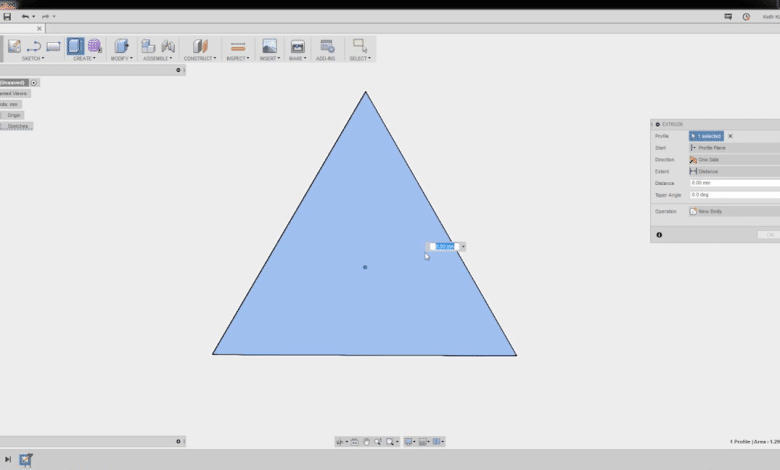Undo the last action

point(25,16)
